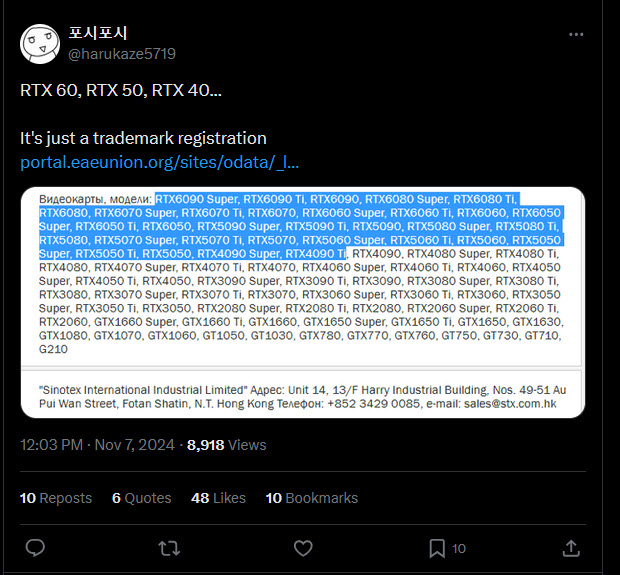Screen dimensions: 620x575
Task: View the 6 Quotes list
Action: [142, 498]
